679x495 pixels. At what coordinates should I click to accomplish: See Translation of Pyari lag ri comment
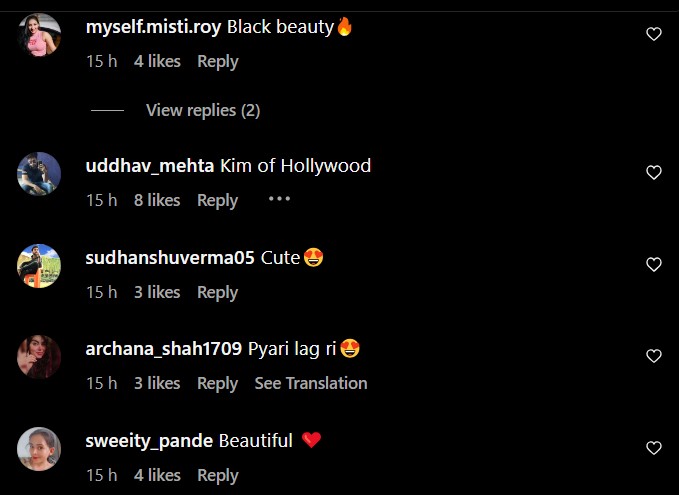pos(311,383)
